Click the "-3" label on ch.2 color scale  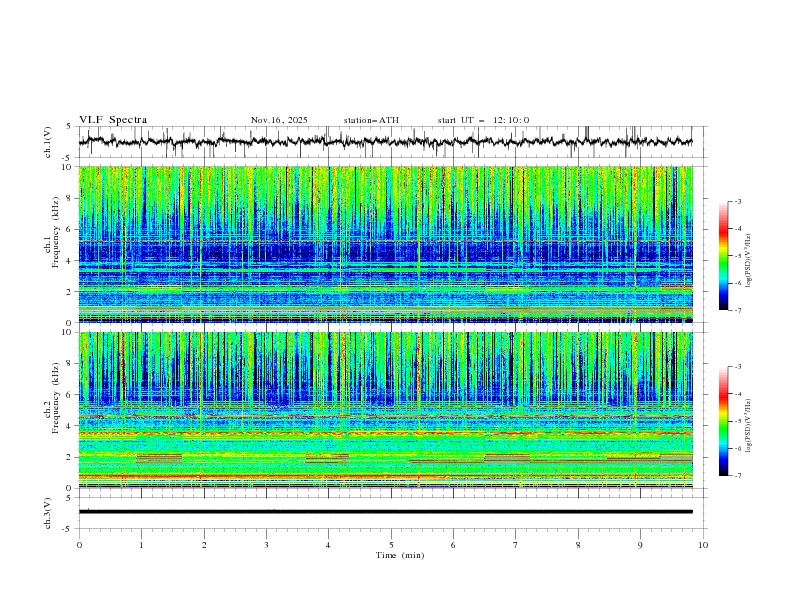[738, 367]
